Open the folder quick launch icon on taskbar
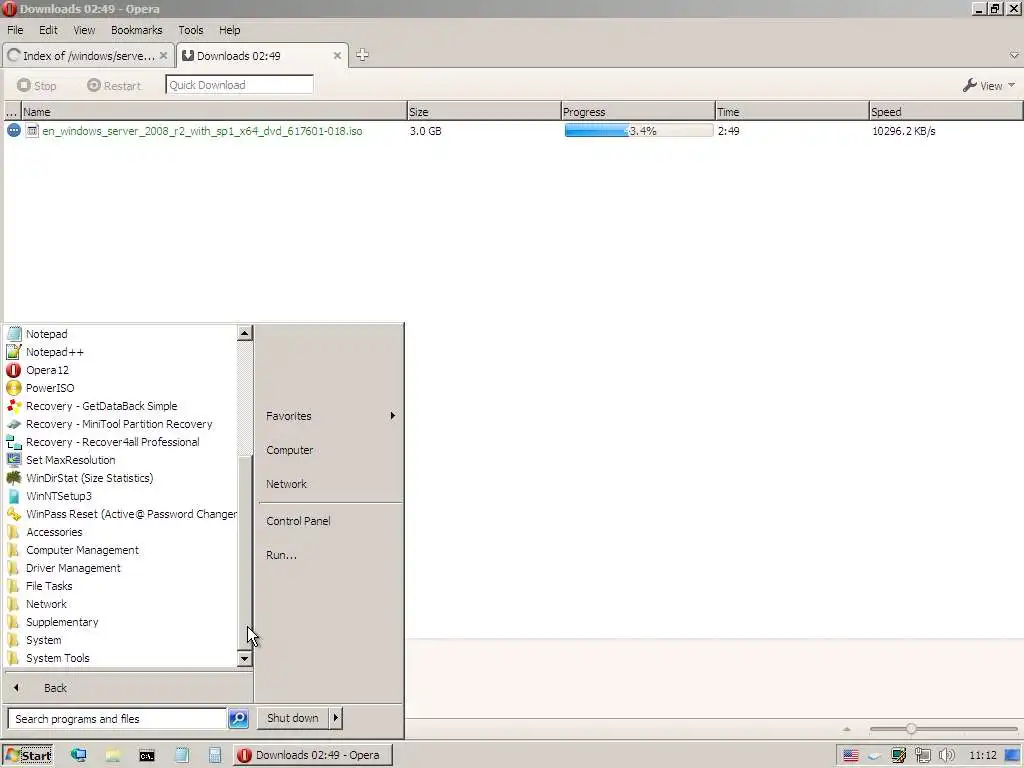 tap(113, 756)
